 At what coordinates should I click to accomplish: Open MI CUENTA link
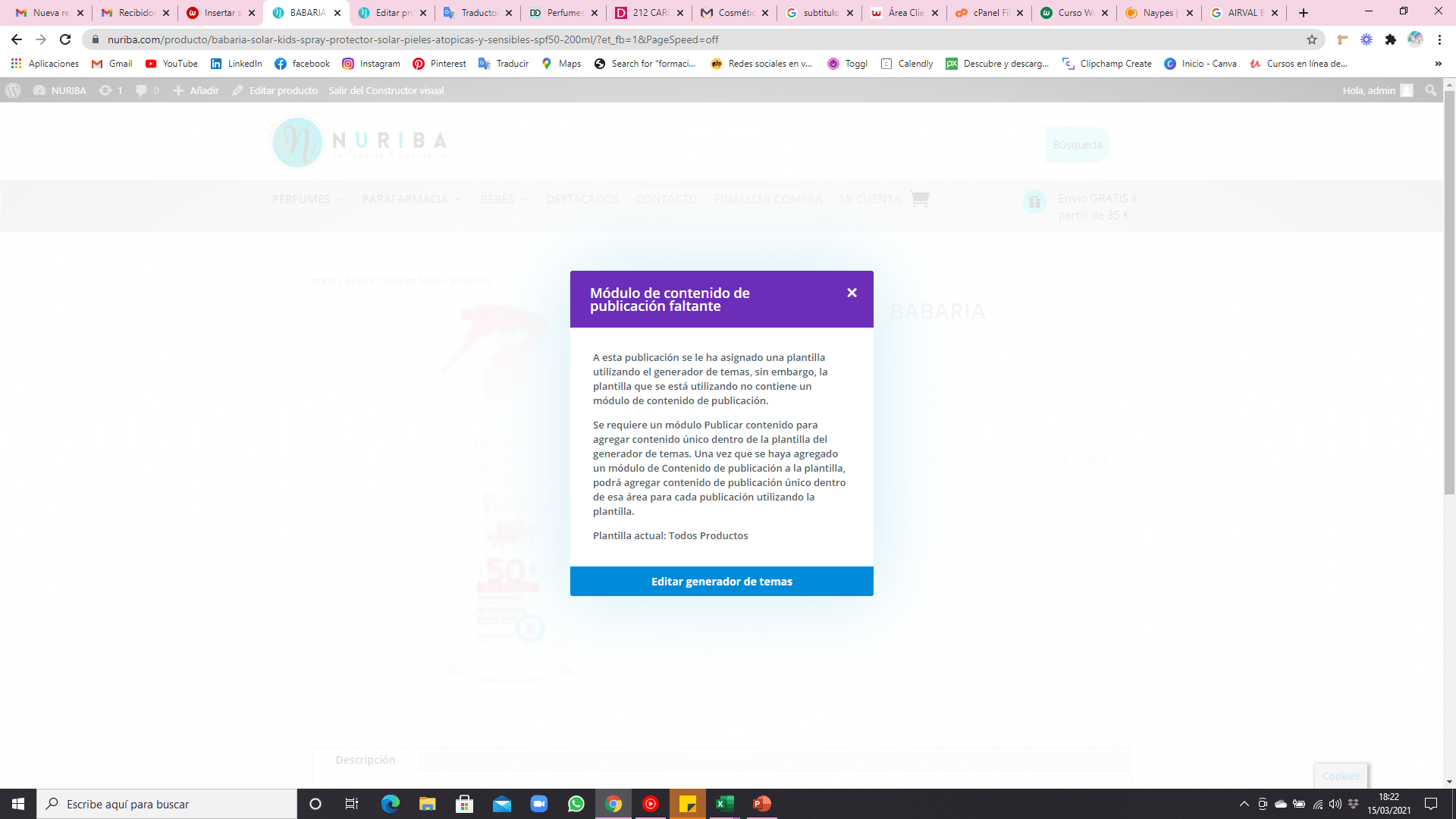(x=870, y=199)
